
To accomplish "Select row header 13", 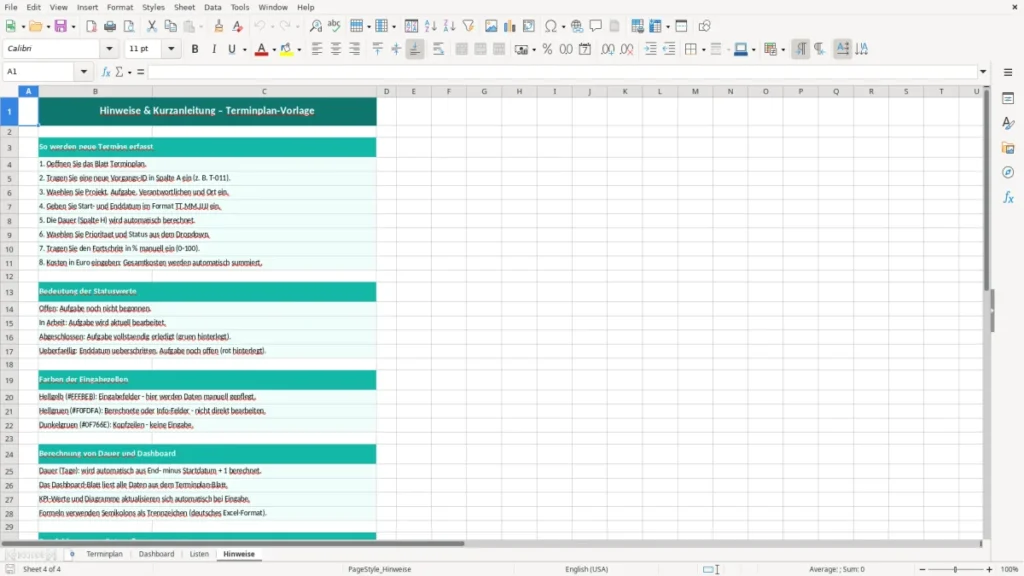I will pos(9,292).
